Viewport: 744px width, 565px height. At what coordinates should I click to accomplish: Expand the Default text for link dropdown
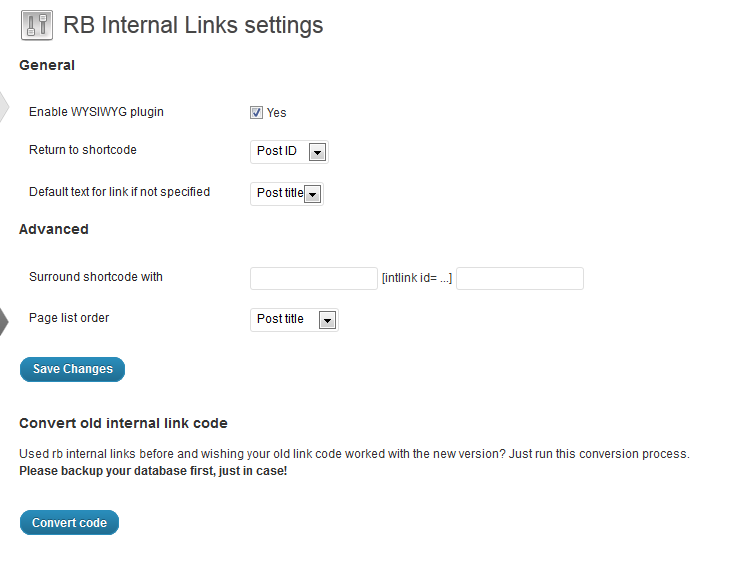tap(286, 194)
